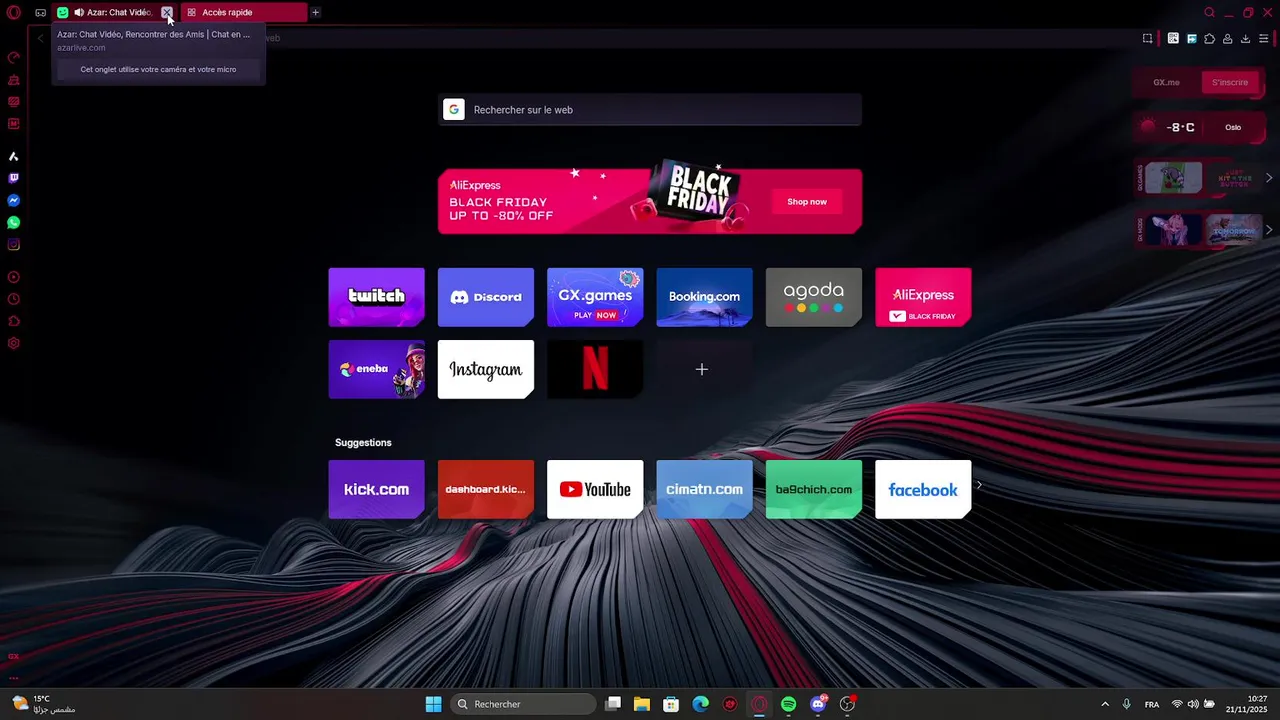Open the Twitch speed dial tile
This screenshot has height=720, width=1280.
376,297
